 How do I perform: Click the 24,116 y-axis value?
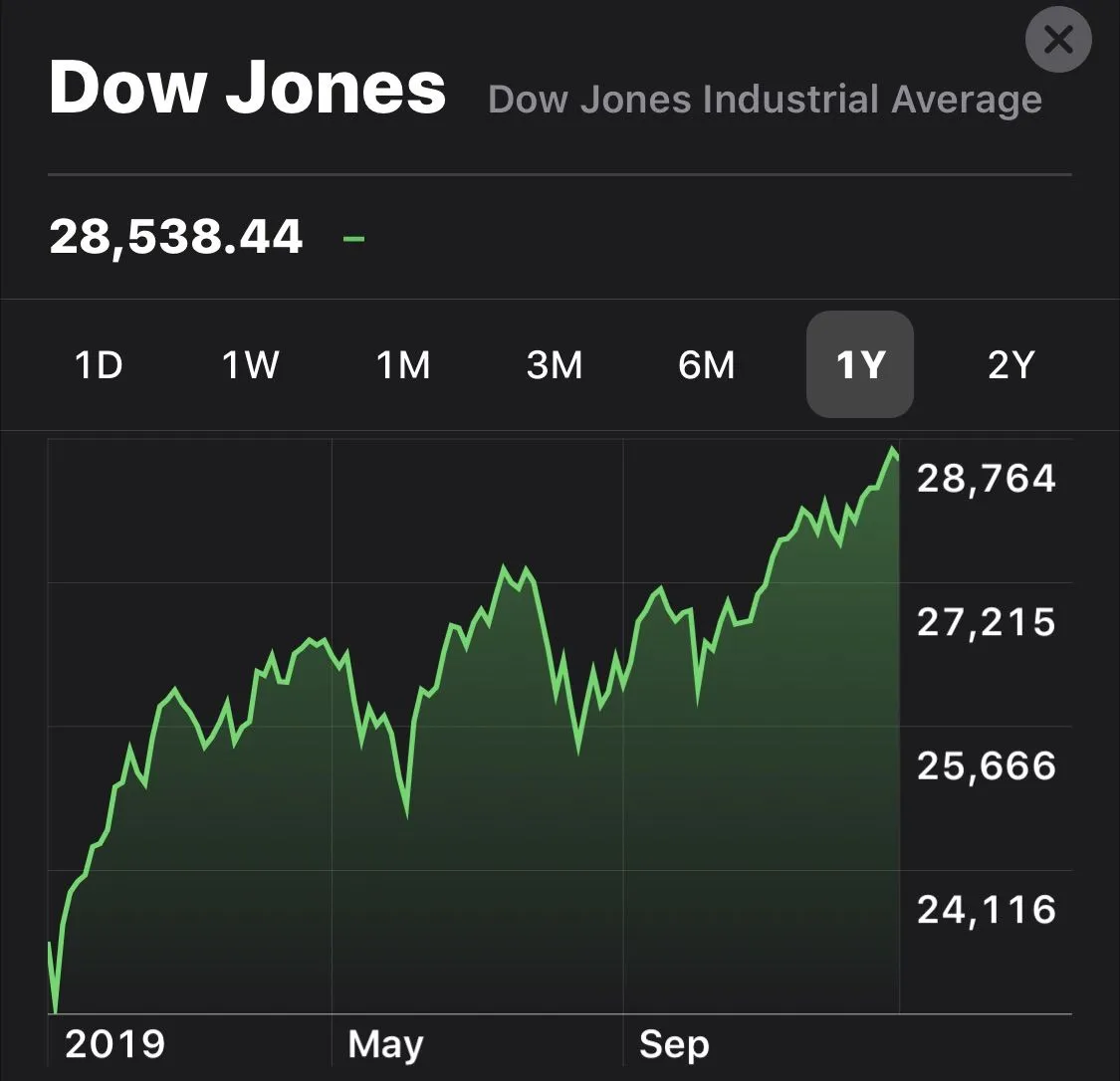click(986, 909)
